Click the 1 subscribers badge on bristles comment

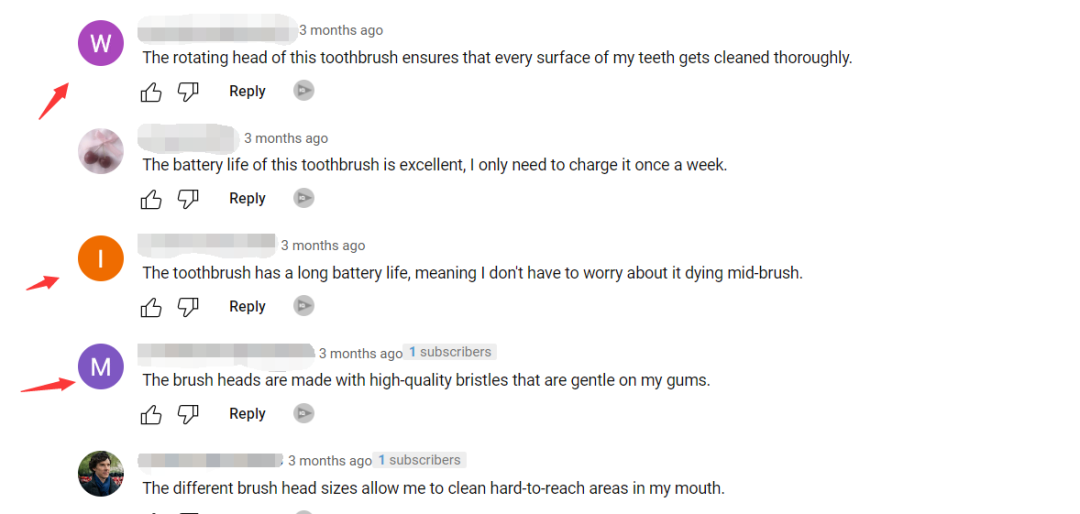[x=450, y=352]
